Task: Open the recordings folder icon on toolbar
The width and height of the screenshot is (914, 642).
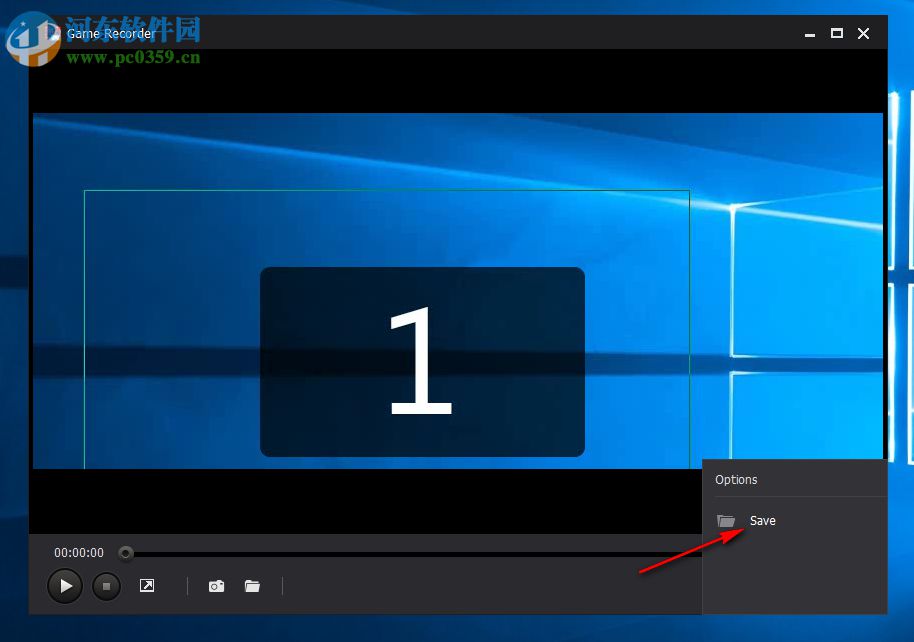Action: point(252,586)
